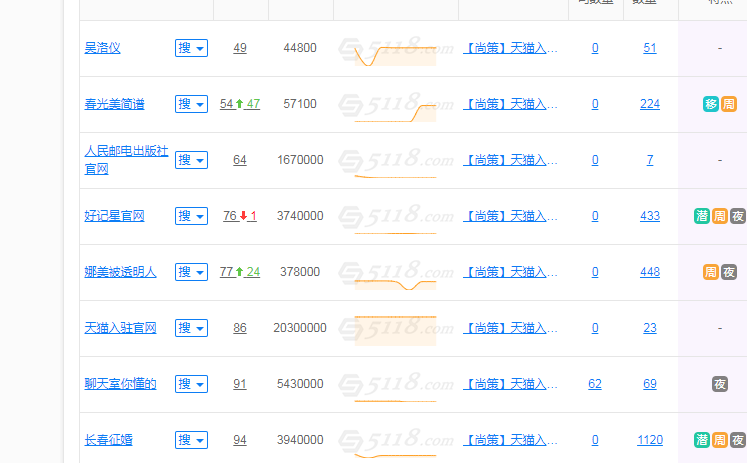Screen dimensions: 747x463
Task: Open page title link in 吴洛仪 row
Action: (x=510, y=48)
